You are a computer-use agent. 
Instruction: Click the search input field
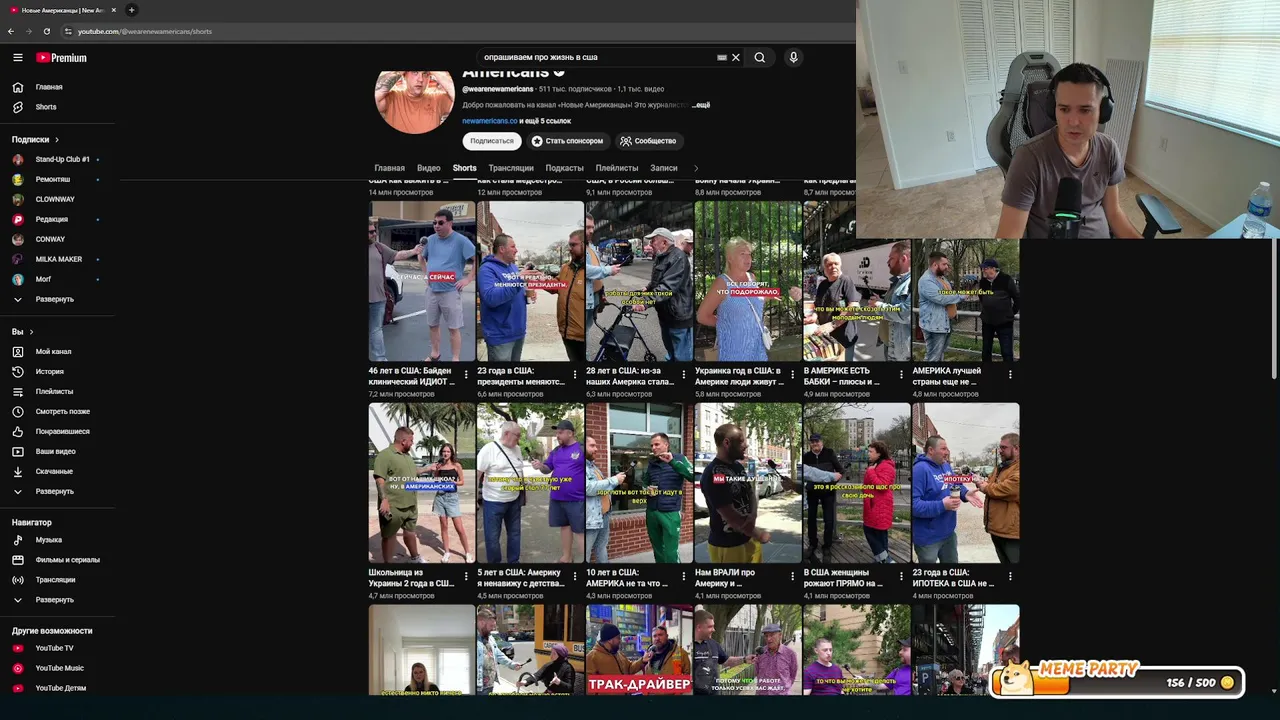(598, 58)
